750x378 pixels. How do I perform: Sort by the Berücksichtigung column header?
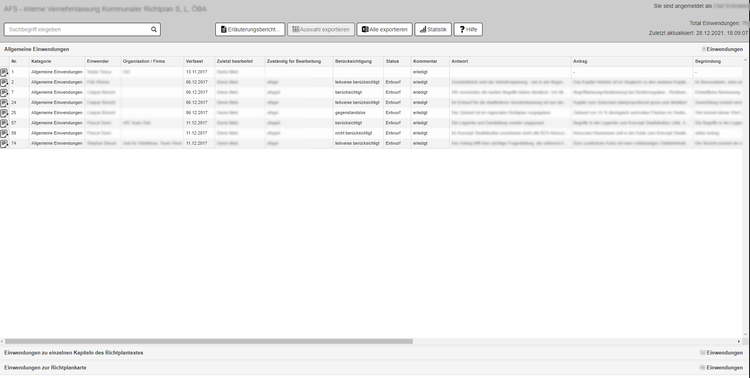353,61
